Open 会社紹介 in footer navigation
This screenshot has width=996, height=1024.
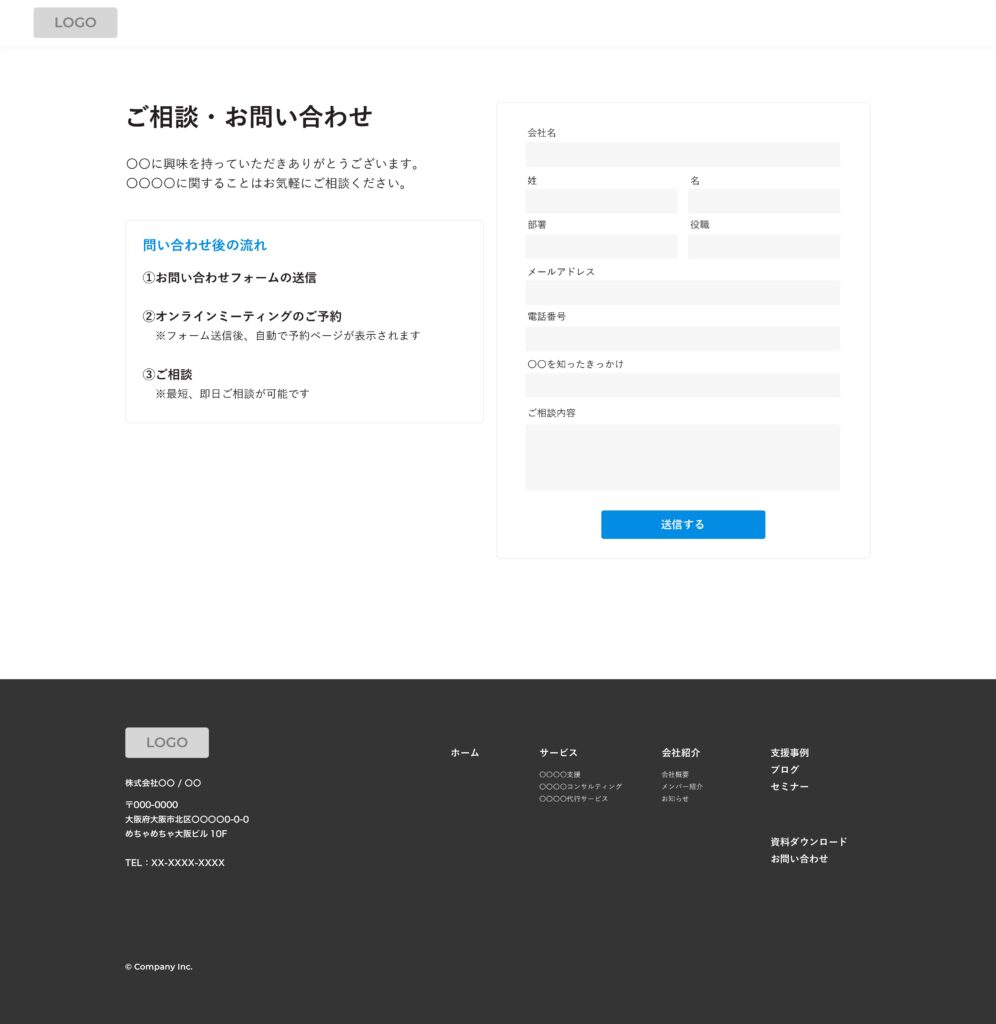680,753
